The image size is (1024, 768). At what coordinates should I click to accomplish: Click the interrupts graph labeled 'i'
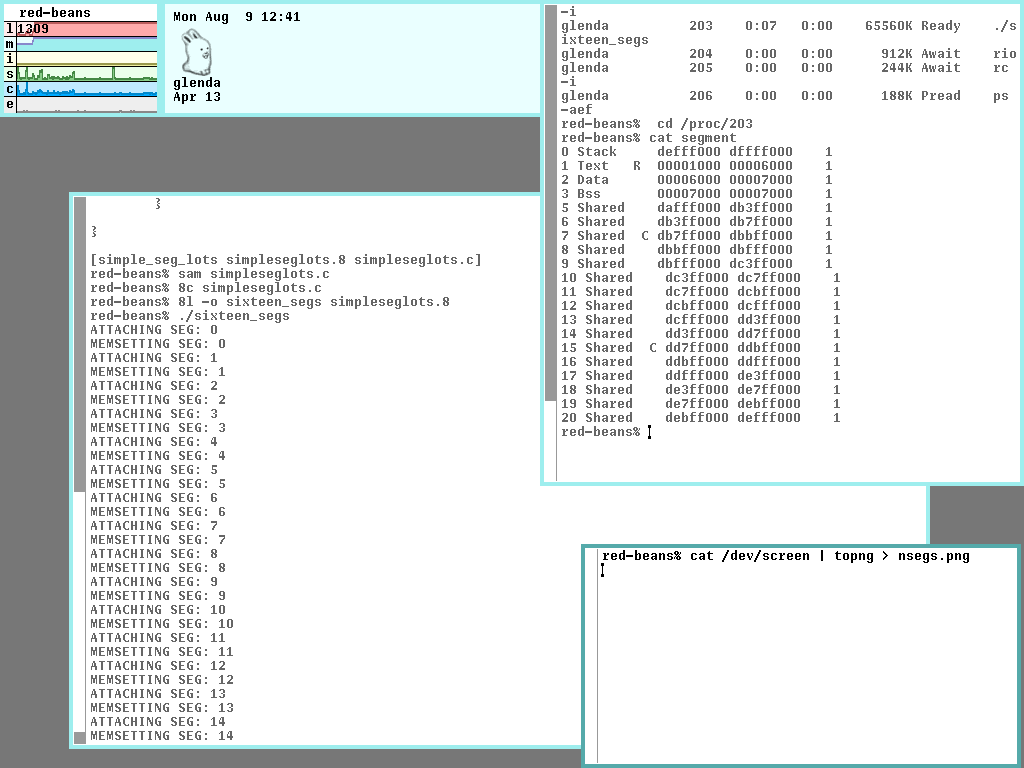point(86,59)
